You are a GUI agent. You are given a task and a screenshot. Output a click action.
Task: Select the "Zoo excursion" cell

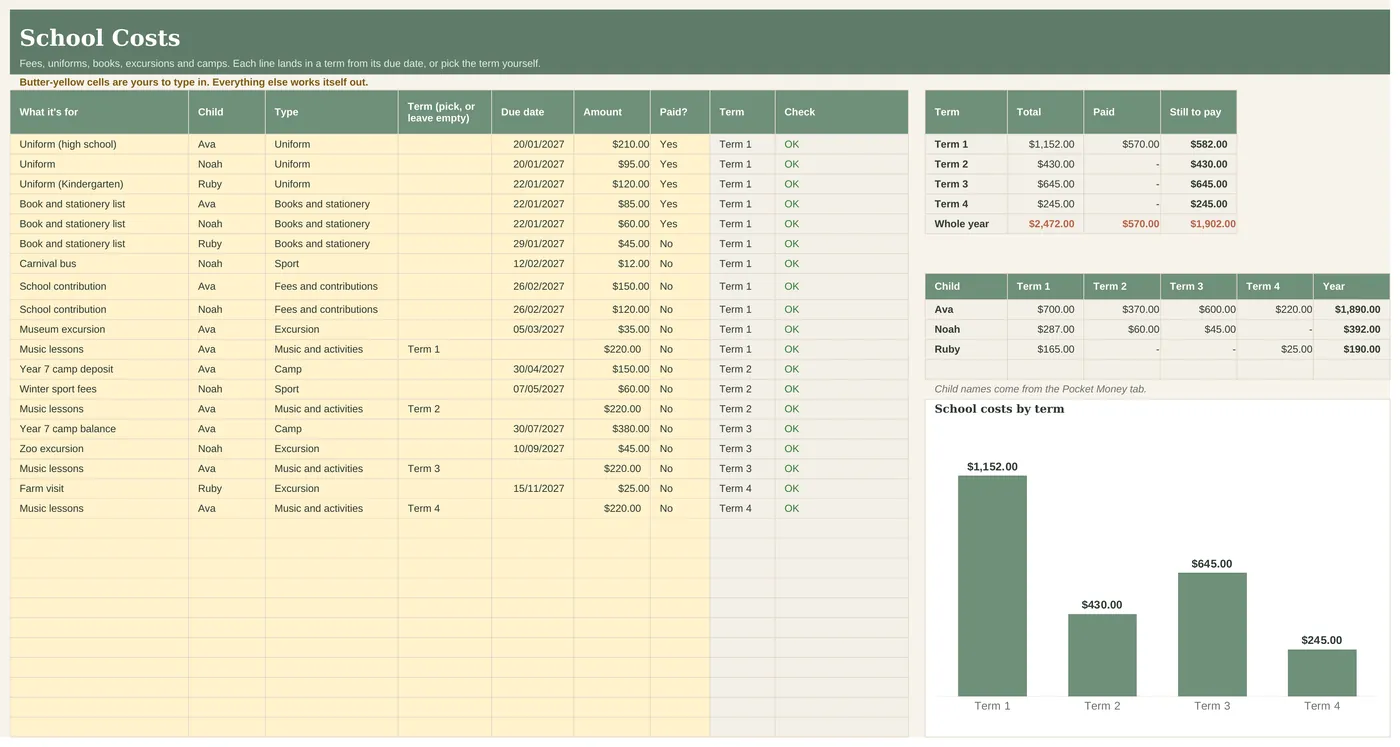point(99,449)
